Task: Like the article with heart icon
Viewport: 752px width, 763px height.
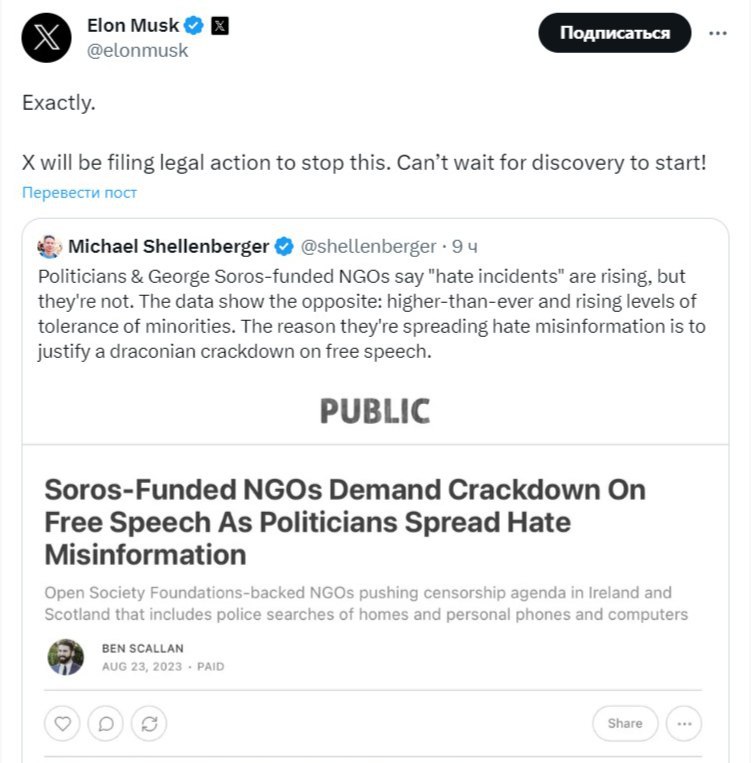Action: tap(64, 723)
